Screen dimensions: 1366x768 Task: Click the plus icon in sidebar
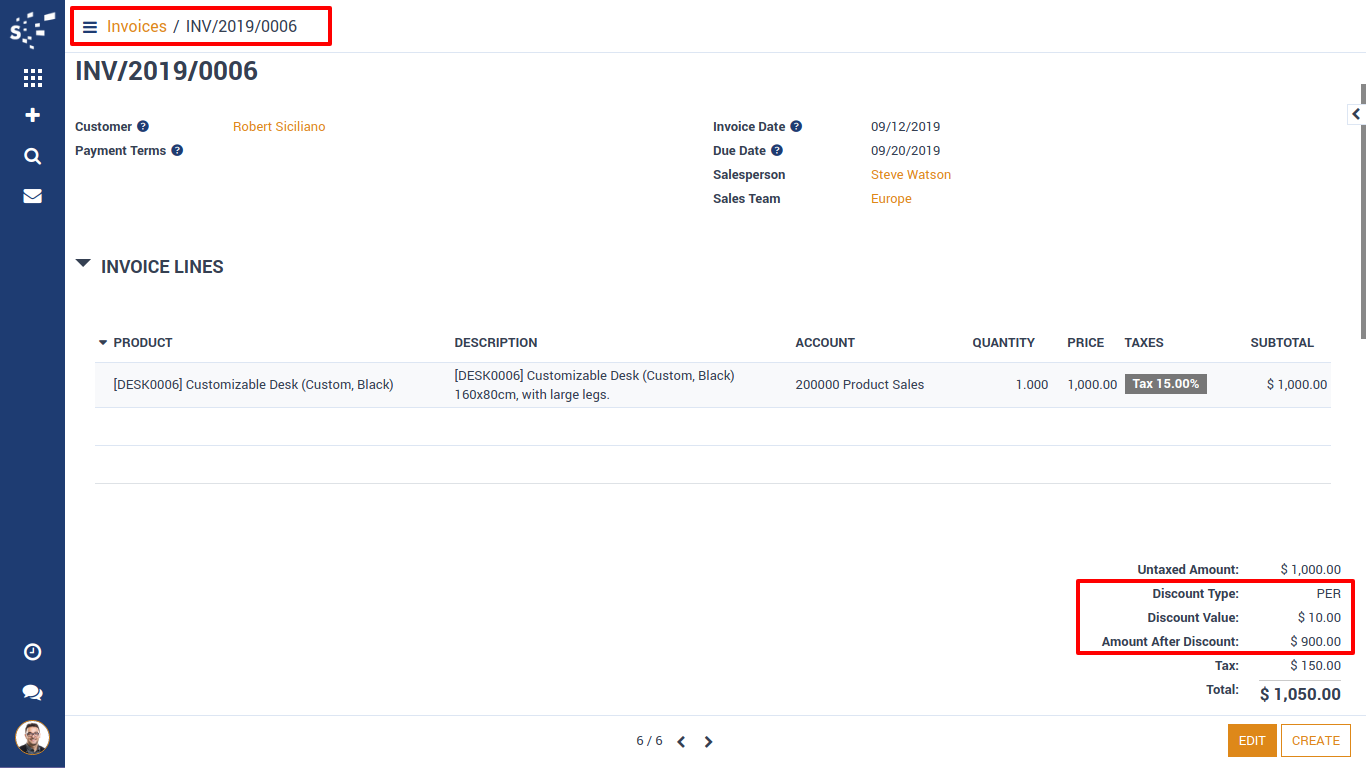[x=32, y=115]
